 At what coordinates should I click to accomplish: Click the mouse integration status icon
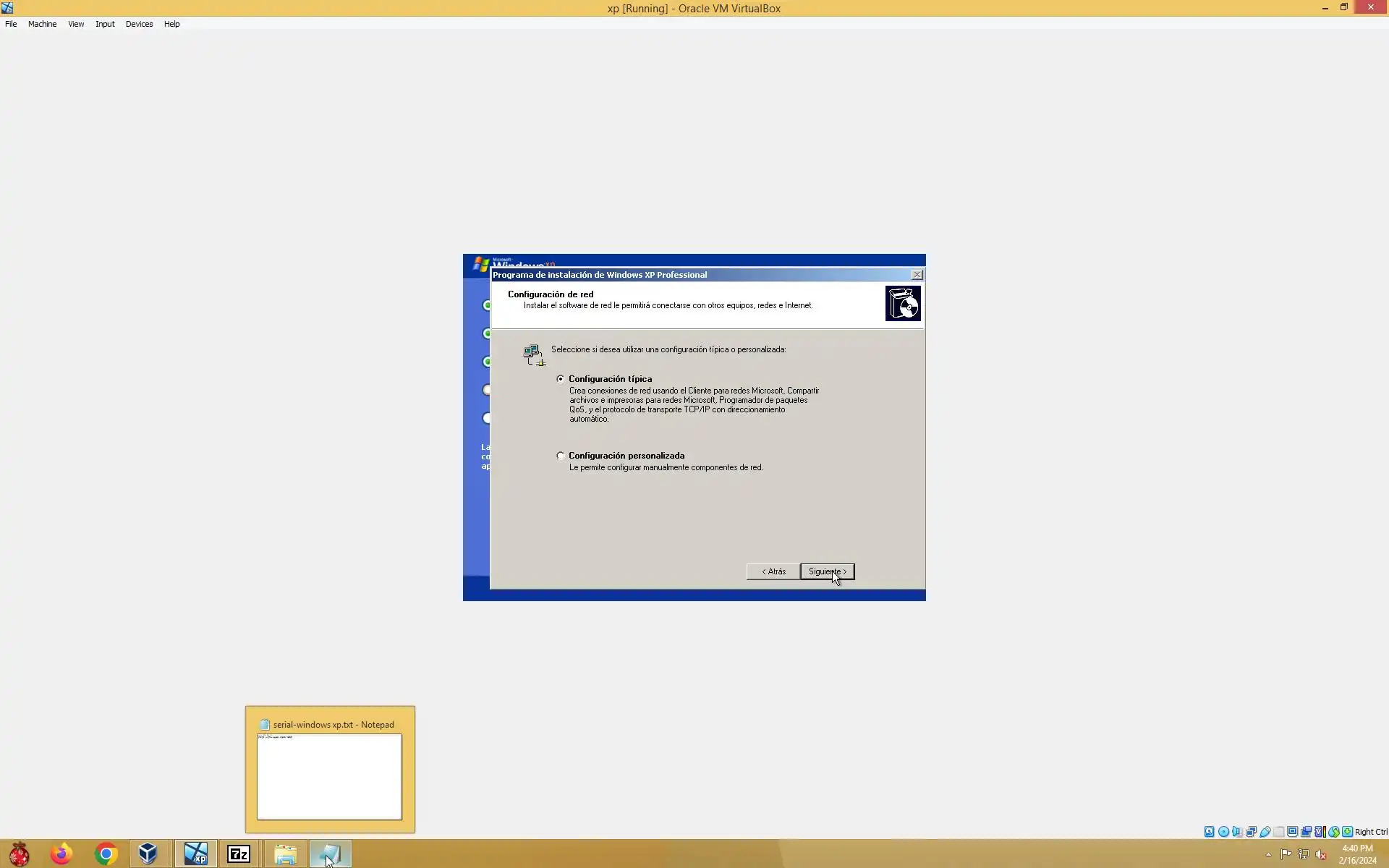1333,832
